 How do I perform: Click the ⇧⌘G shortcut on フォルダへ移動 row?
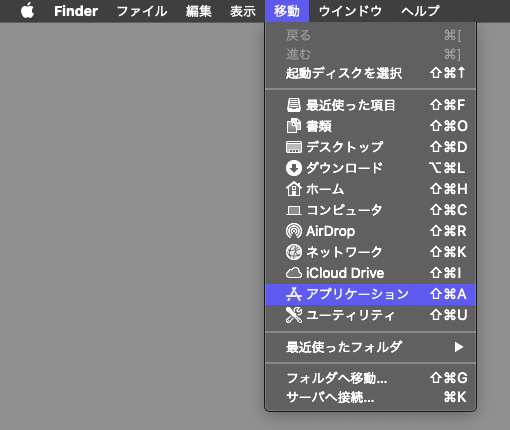click(449, 378)
